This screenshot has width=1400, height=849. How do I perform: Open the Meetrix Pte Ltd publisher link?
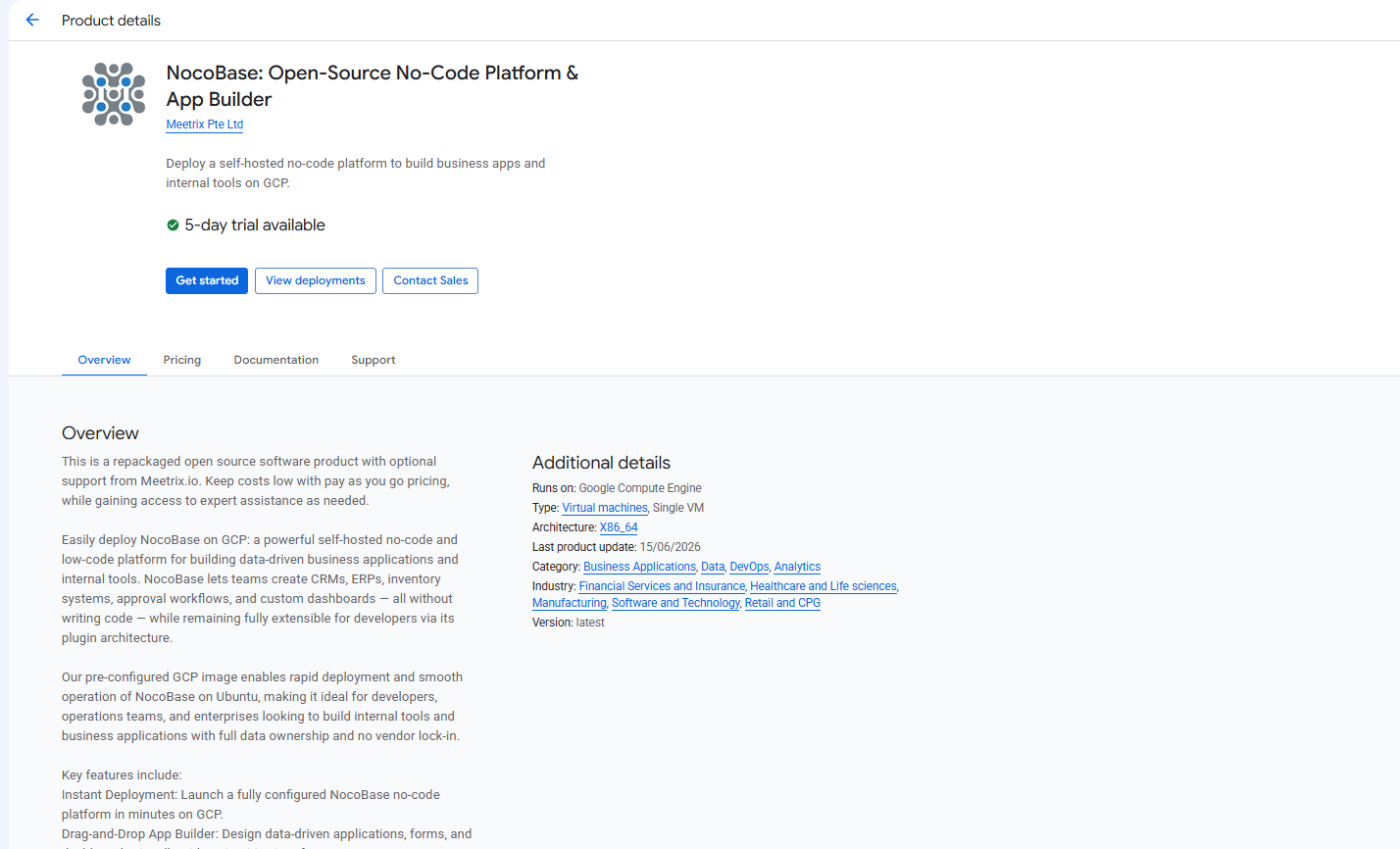coord(205,125)
